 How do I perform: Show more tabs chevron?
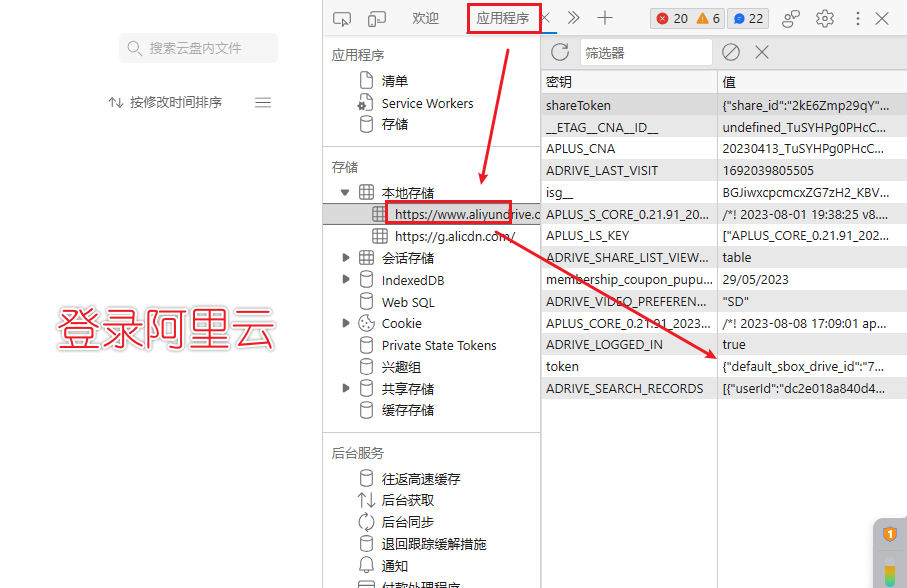[x=573, y=18]
